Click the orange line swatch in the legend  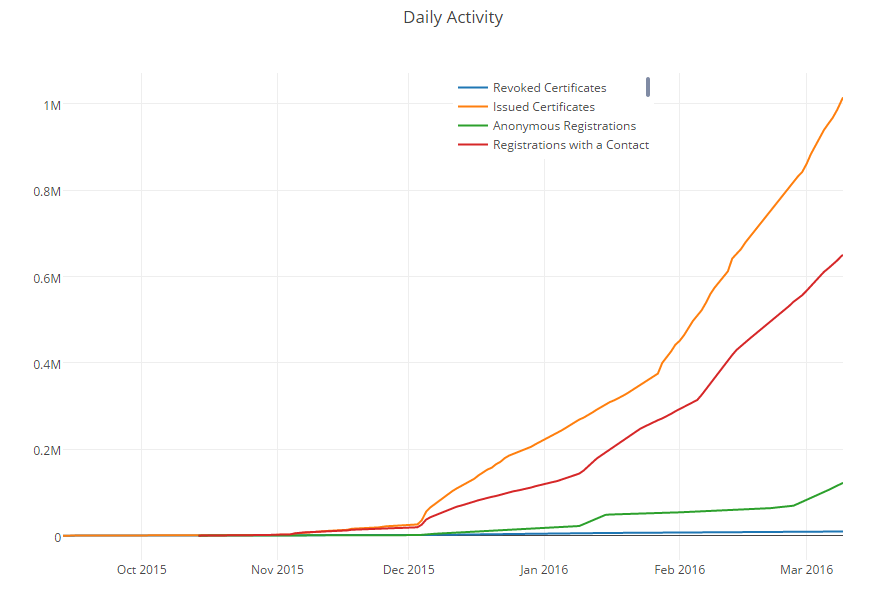pos(472,107)
